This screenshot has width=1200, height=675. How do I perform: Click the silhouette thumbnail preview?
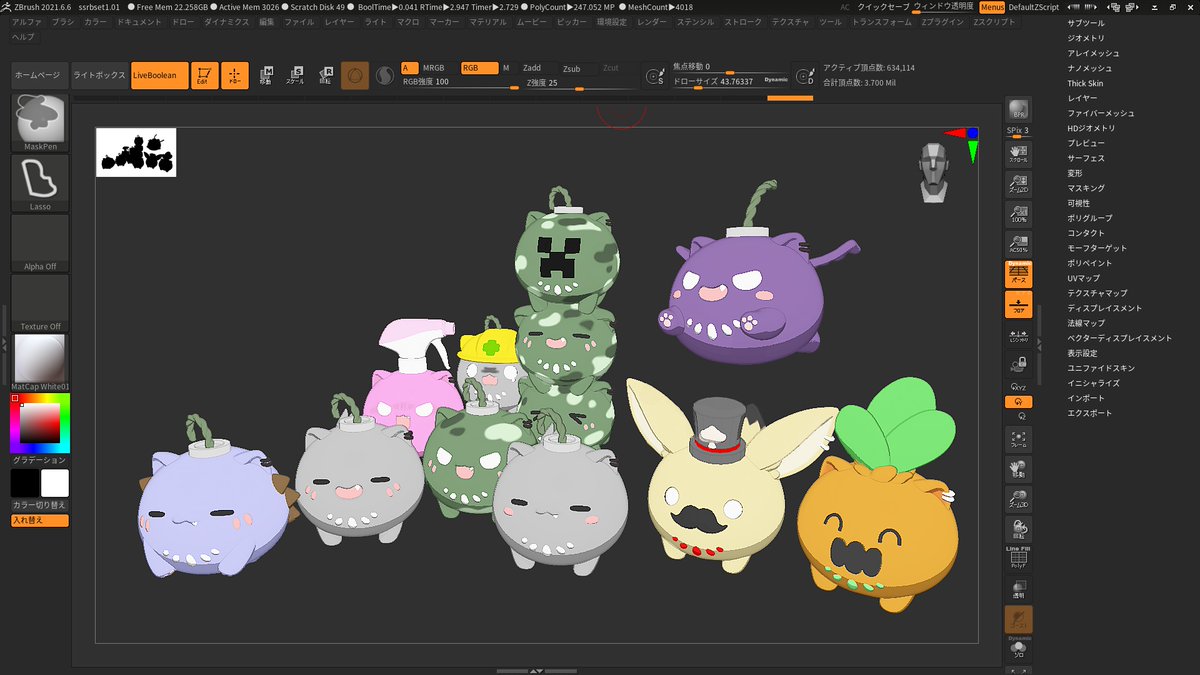136,152
